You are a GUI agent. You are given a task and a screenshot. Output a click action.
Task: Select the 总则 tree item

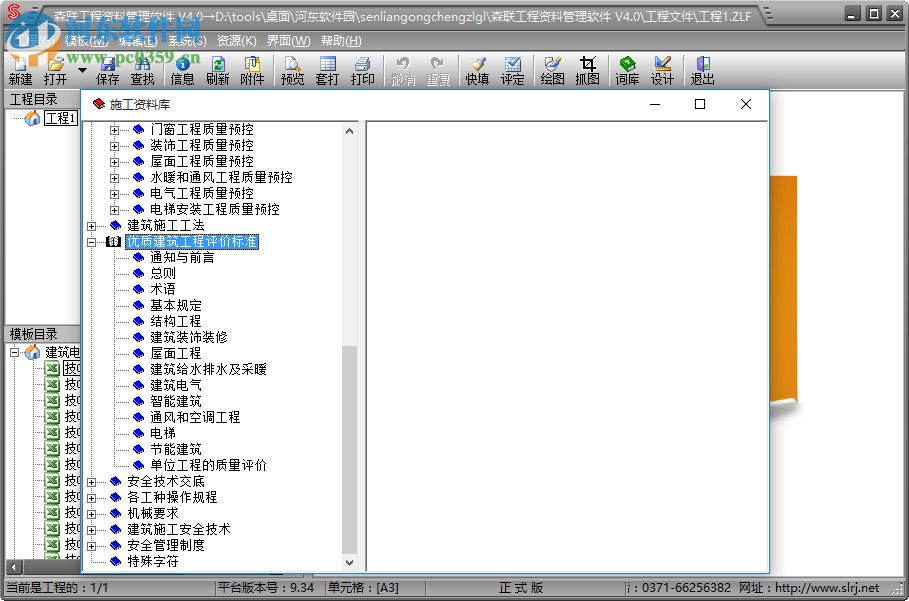(163, 273)
